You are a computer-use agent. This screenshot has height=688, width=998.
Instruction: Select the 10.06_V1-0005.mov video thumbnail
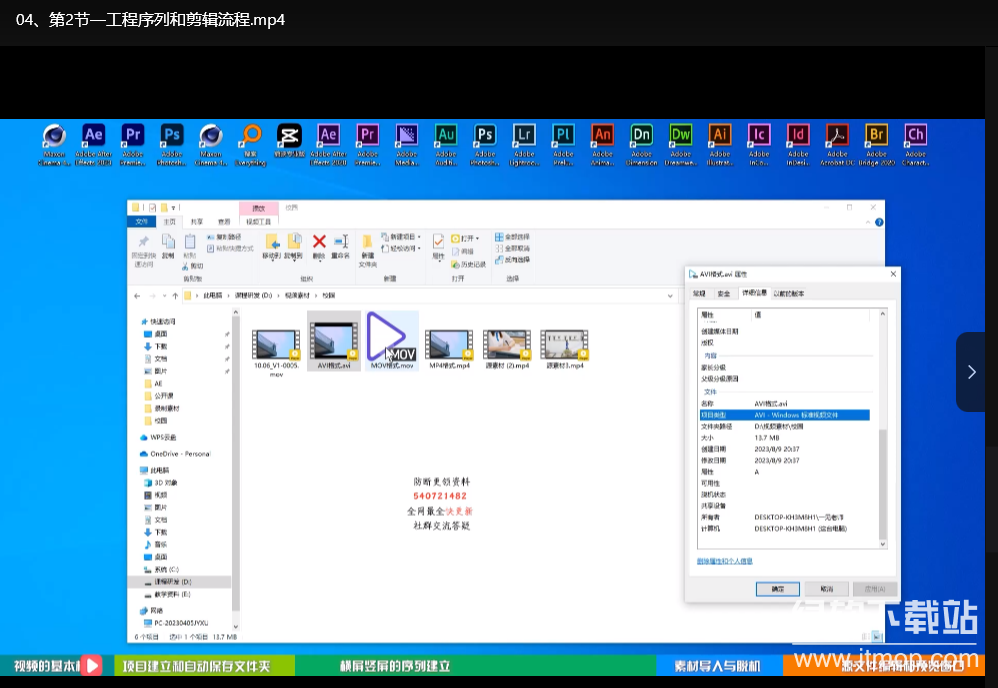click(277, 346)
